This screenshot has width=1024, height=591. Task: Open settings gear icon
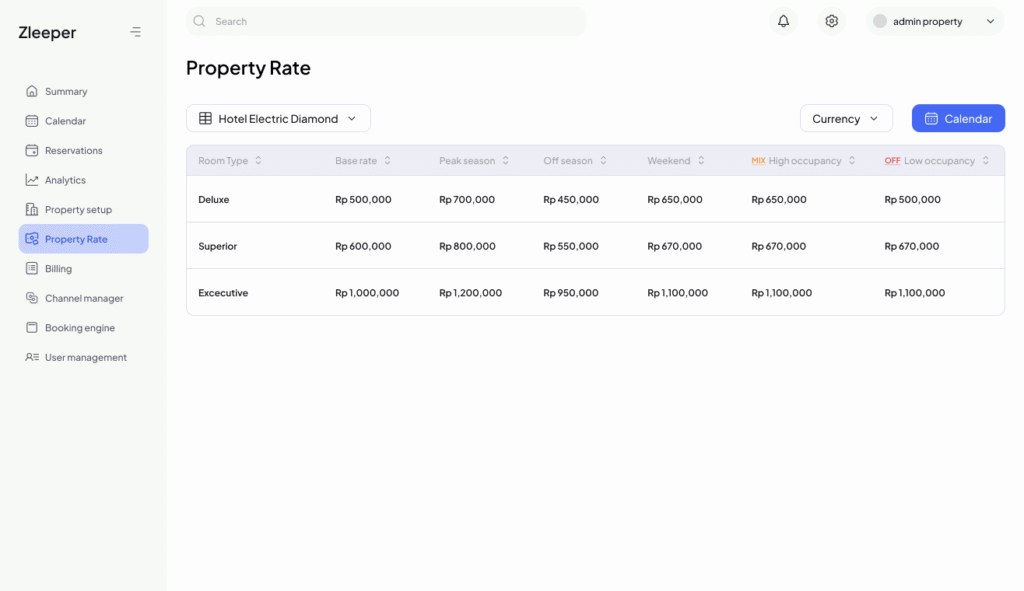pyautogui.click(x=831, y=21)
